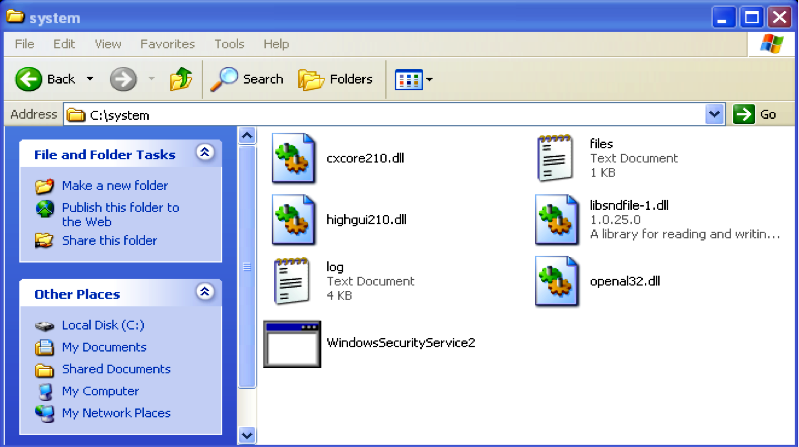Click Publish this folder to the Web
Image resolution: width=799 pixels, height=447 pixels.
120,215
